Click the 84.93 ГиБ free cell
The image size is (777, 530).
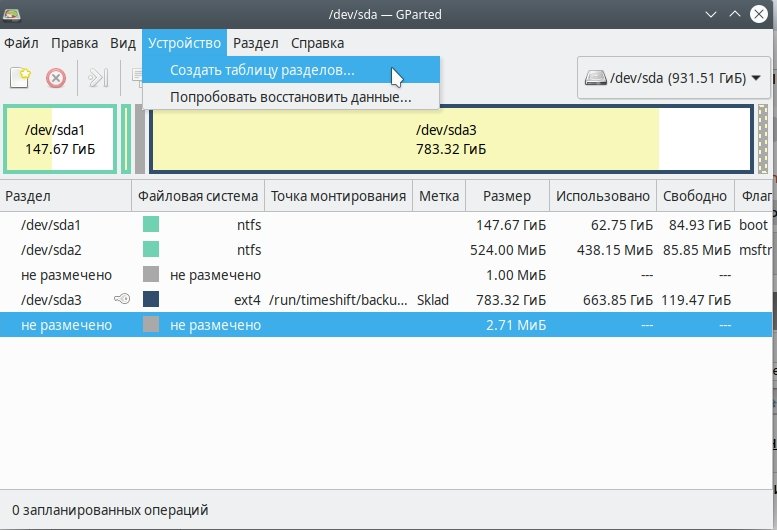pyautogui.click(x=700, y=225)
